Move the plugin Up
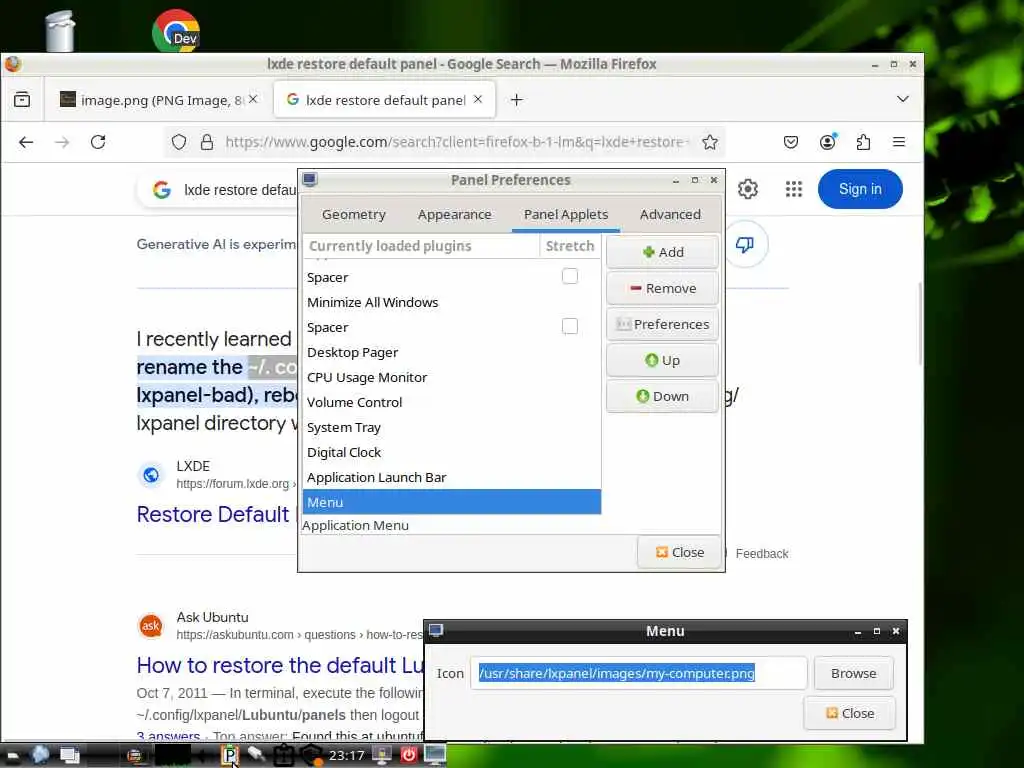 [x=662, y=360]
